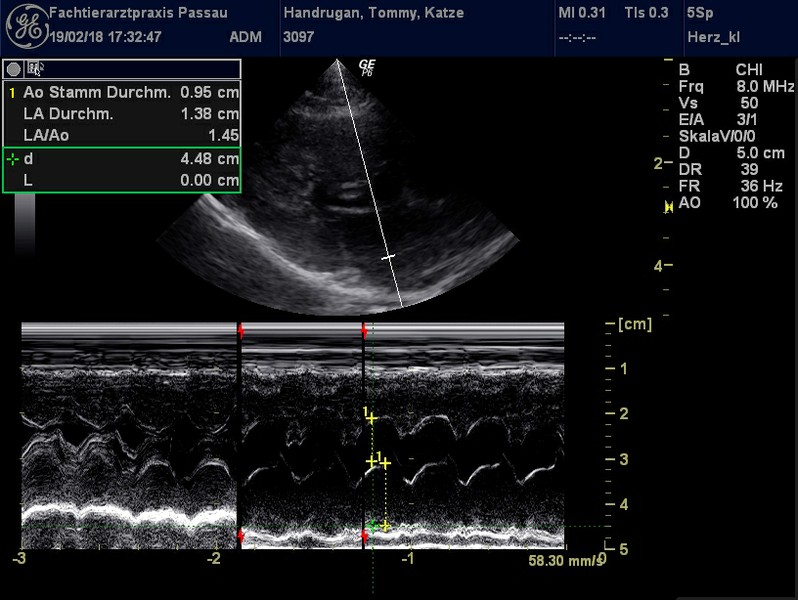The width and height of the screenshot is (798, 600).
Task: Click the 4 label on the B-mode depth scale
Action: pos(658,266)
